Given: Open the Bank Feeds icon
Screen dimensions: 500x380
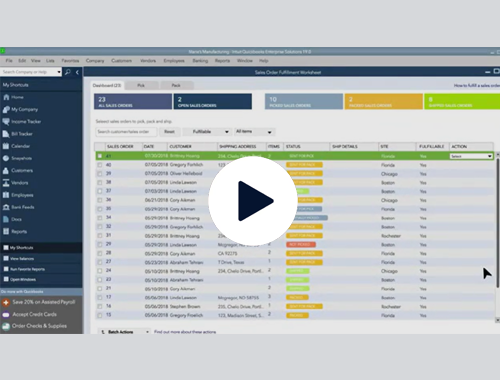Looking at the screenshot, I should pos(6,207).
